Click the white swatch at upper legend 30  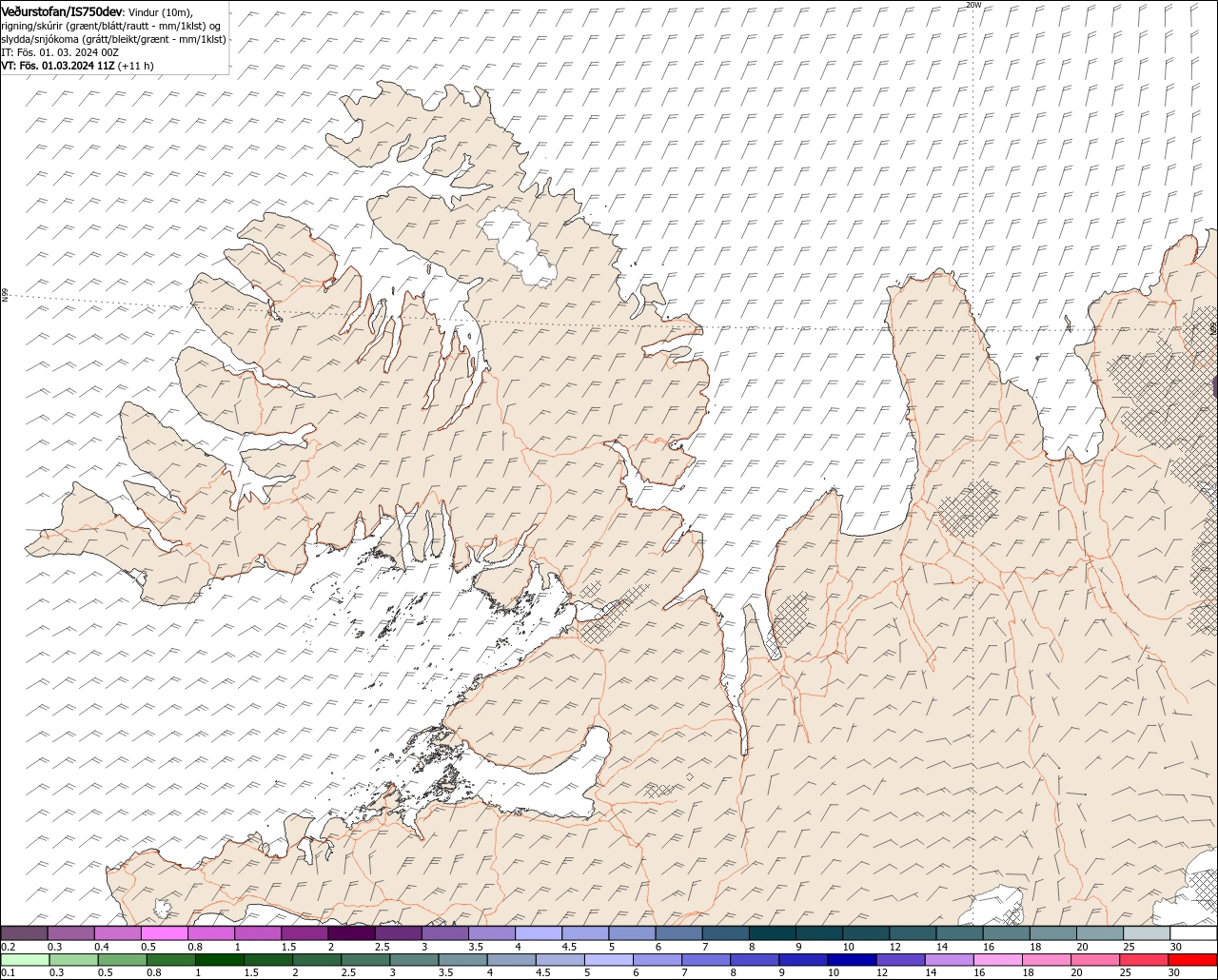click(x=1193, y=933)
